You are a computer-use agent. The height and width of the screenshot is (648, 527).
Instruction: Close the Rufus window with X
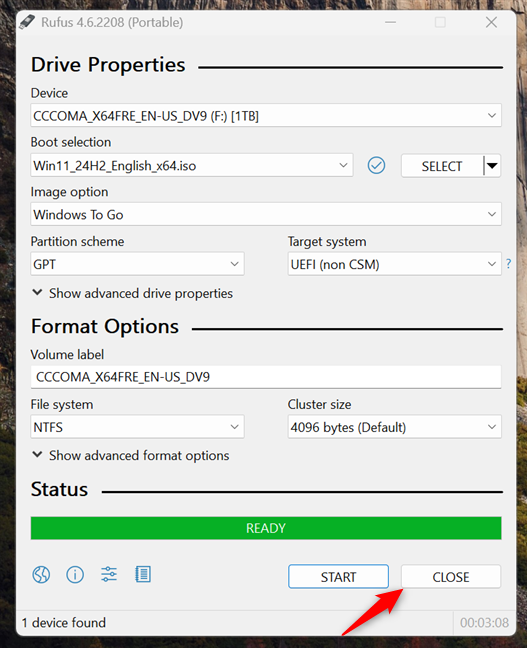[491, 22]
